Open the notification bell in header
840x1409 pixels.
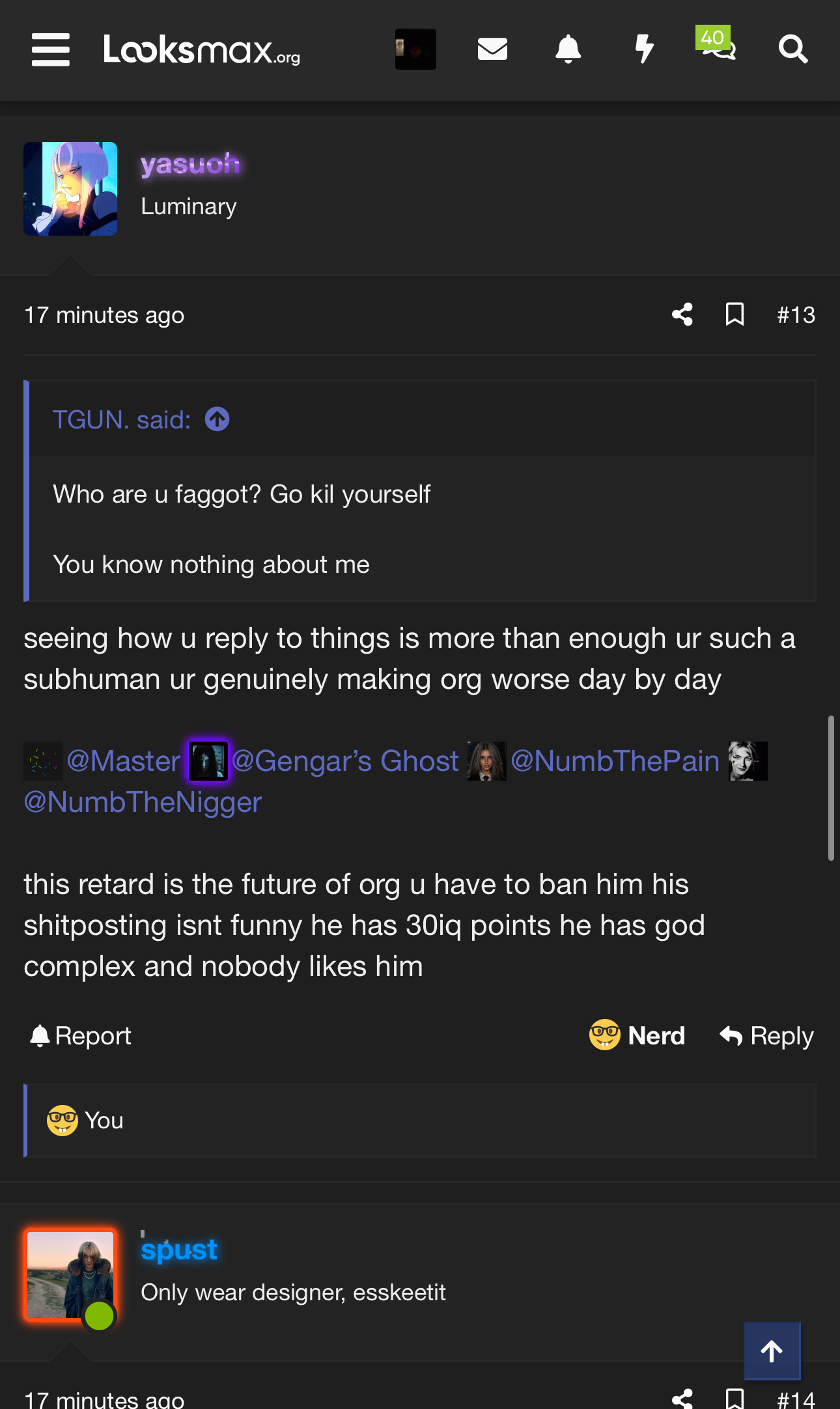click(568, 49)
